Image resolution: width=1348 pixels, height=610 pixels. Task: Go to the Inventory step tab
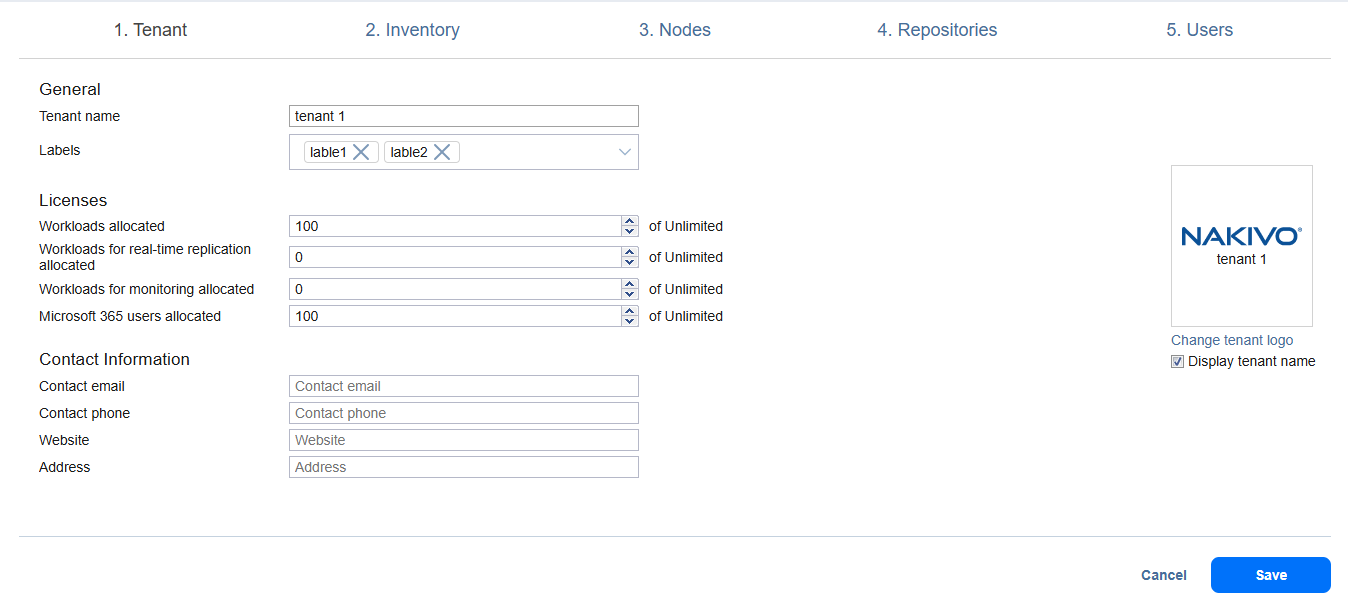(412, 30)
